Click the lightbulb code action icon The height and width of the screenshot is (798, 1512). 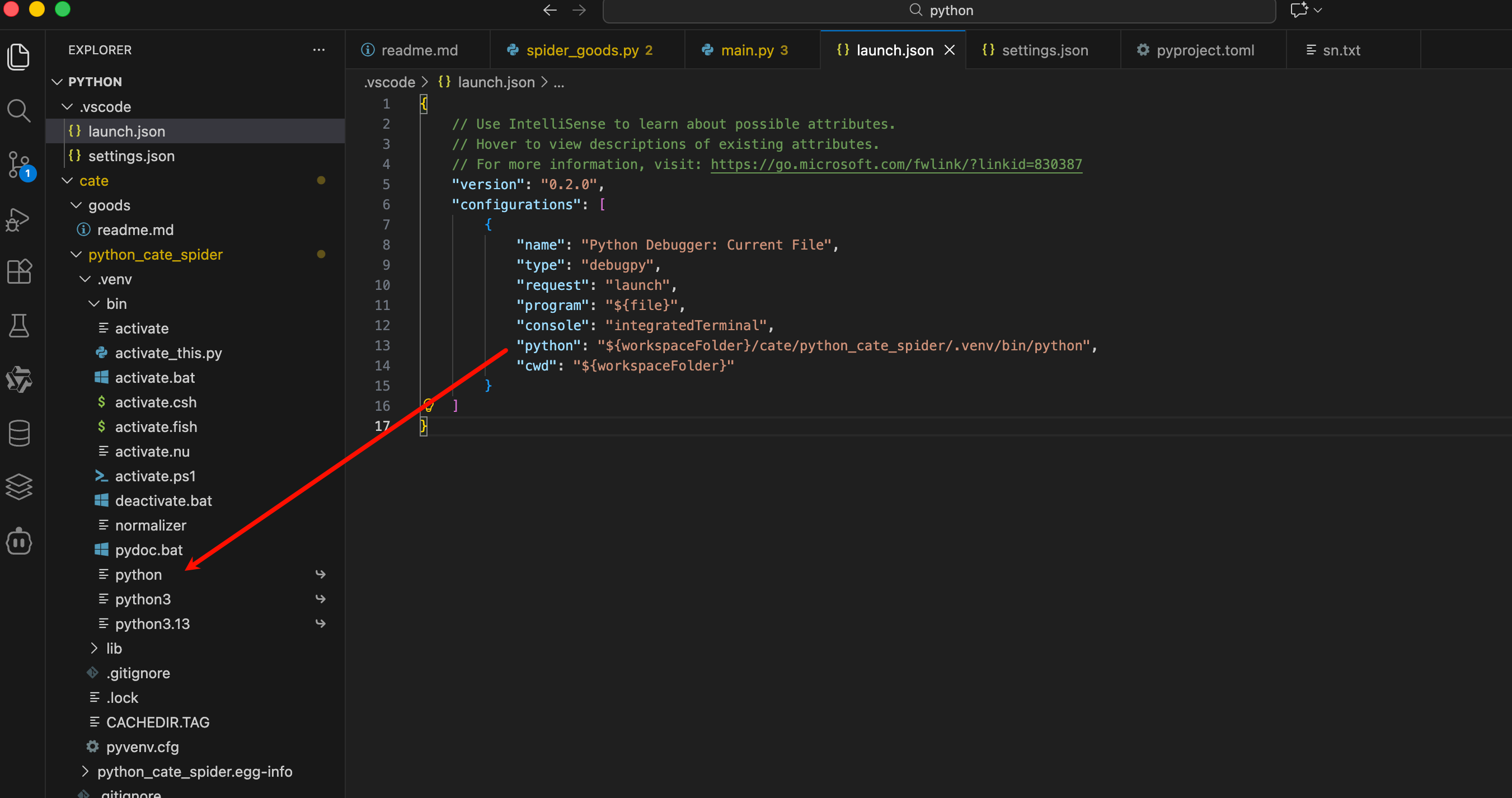coord(429,405)
